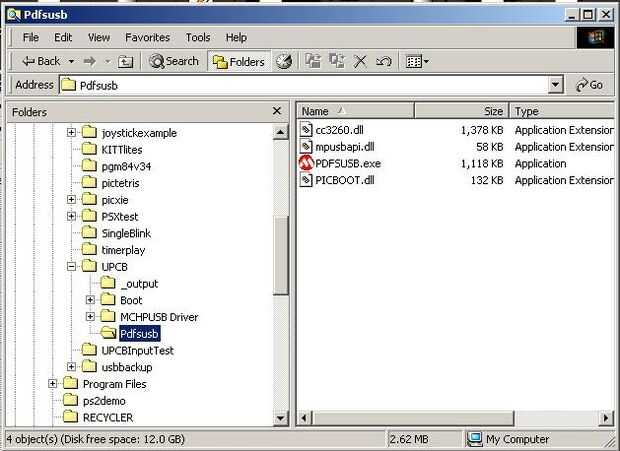
Task: Click the Copy To toolbar icon
Action: point(336,61)
